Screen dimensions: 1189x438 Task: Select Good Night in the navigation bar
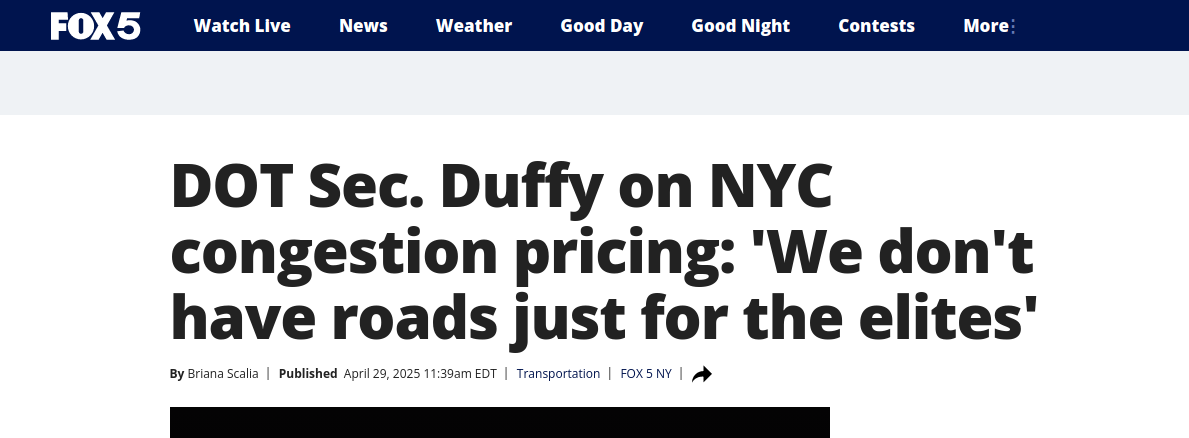pos(740,26)
